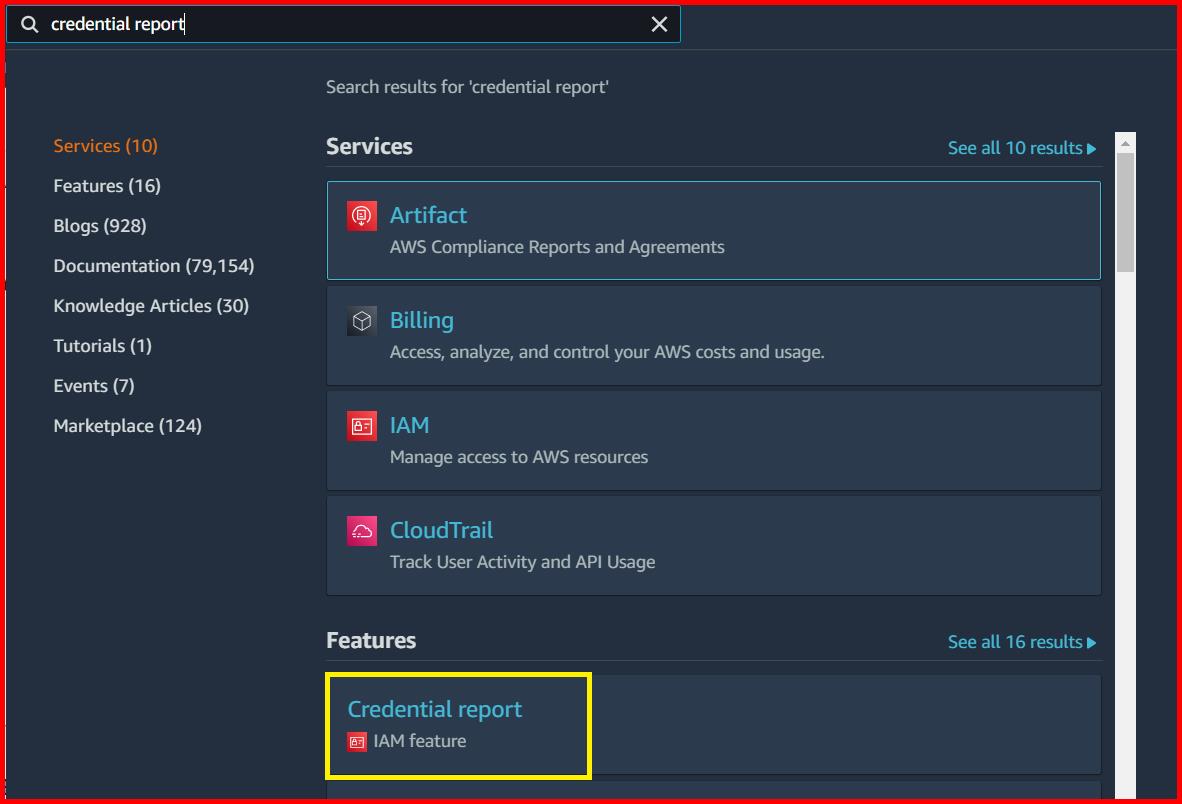The height and width of the screenshot is (804, 1182).
Task: Open the Credential report feature link
Action: 434,709
